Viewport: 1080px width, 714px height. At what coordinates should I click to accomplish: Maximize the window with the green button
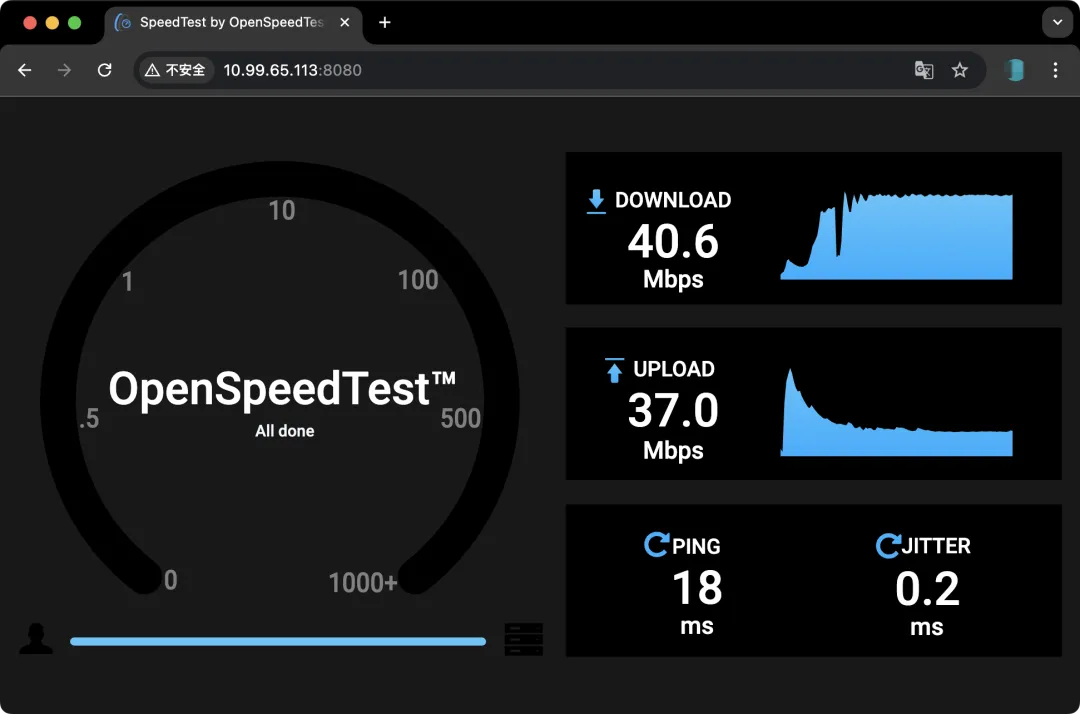pos(74,23)
